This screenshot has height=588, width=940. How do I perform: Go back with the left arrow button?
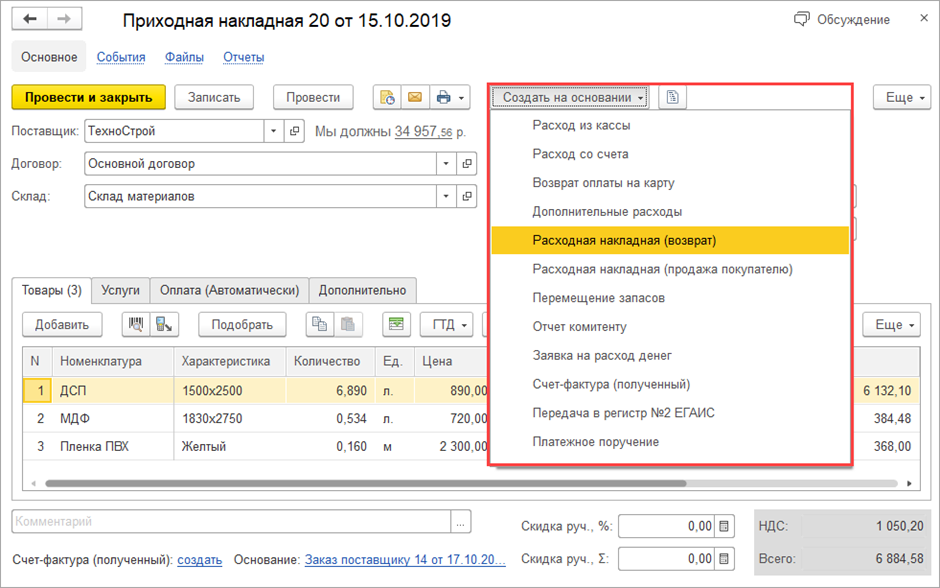[x=29, y=19]
